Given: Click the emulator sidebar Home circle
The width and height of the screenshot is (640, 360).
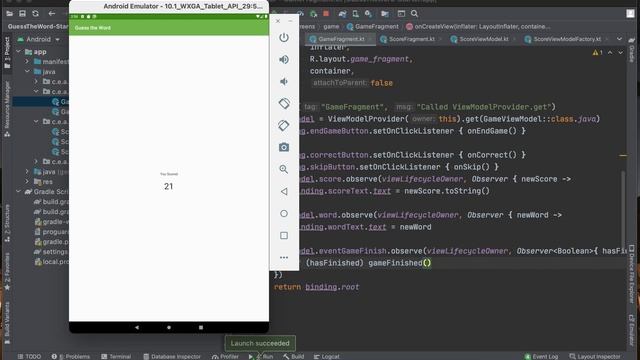Looking at the screenshot, I should click(284, 213).
